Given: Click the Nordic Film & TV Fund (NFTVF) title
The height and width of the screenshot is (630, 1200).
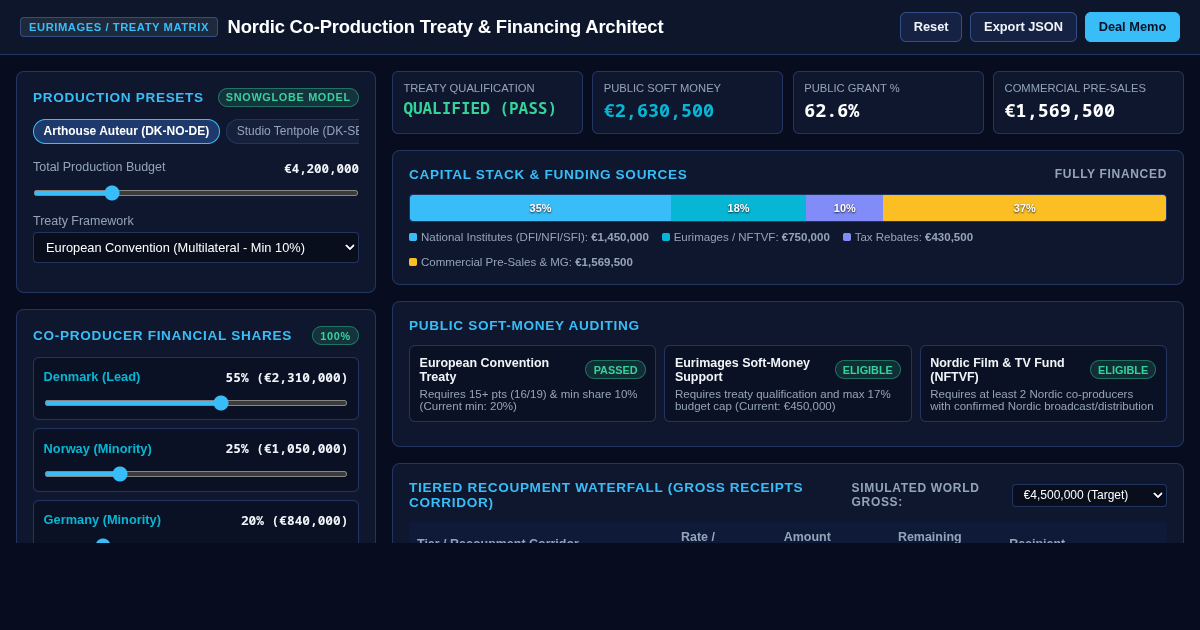Looking at the screenshot, I should tap(998, 370).
